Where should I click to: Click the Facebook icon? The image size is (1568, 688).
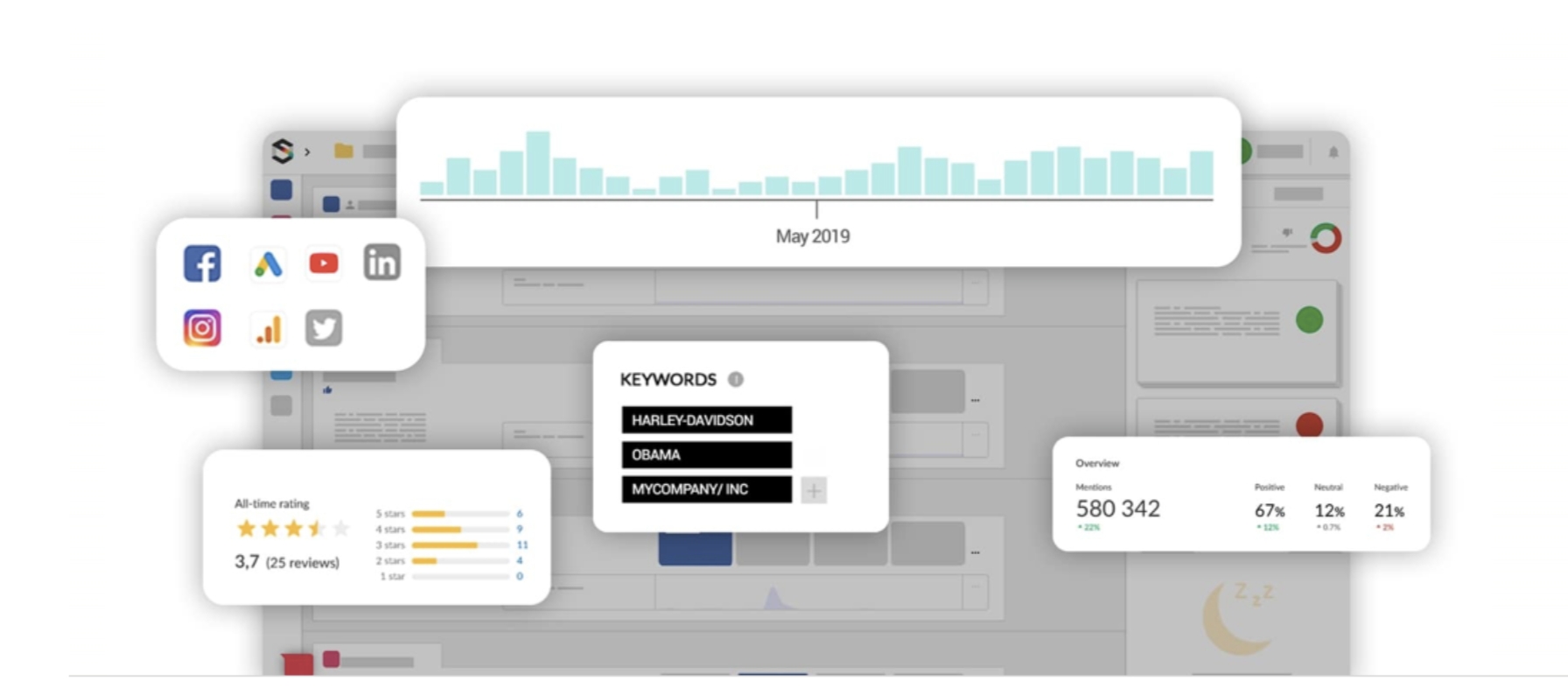(x=202, y=263)
